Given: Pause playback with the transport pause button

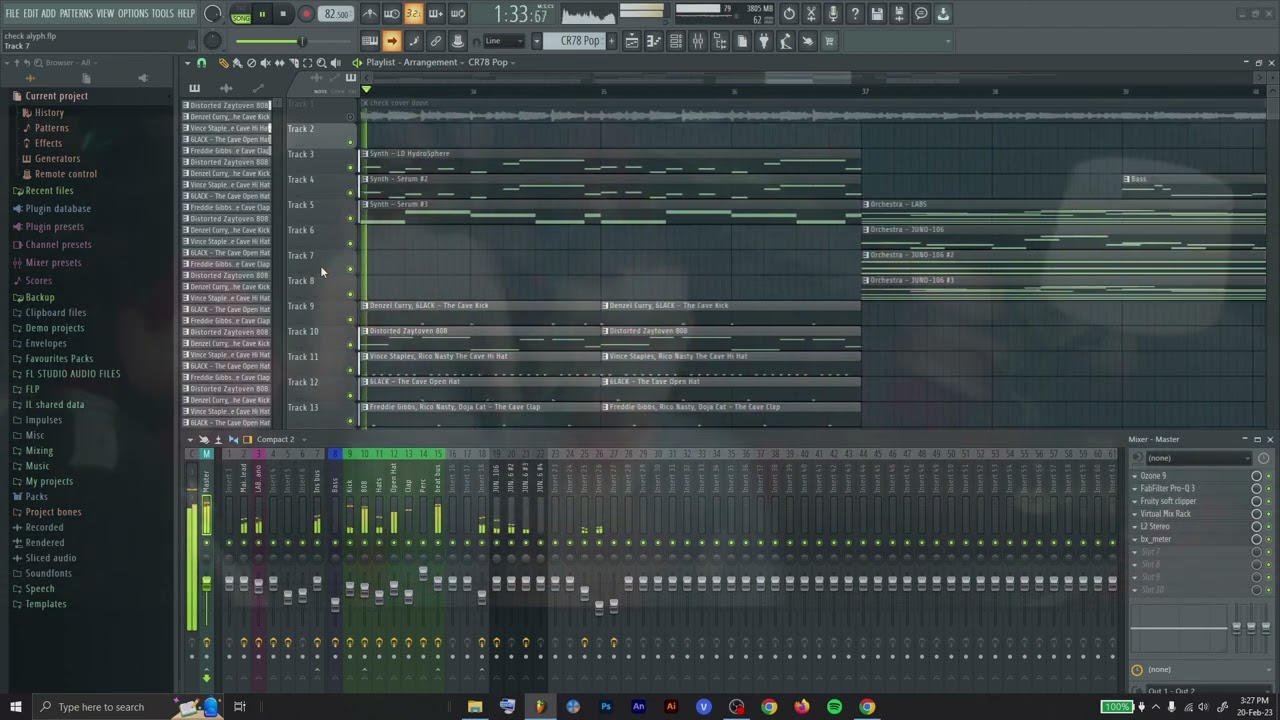Looking at the screenshot, I should click(262, 14).
